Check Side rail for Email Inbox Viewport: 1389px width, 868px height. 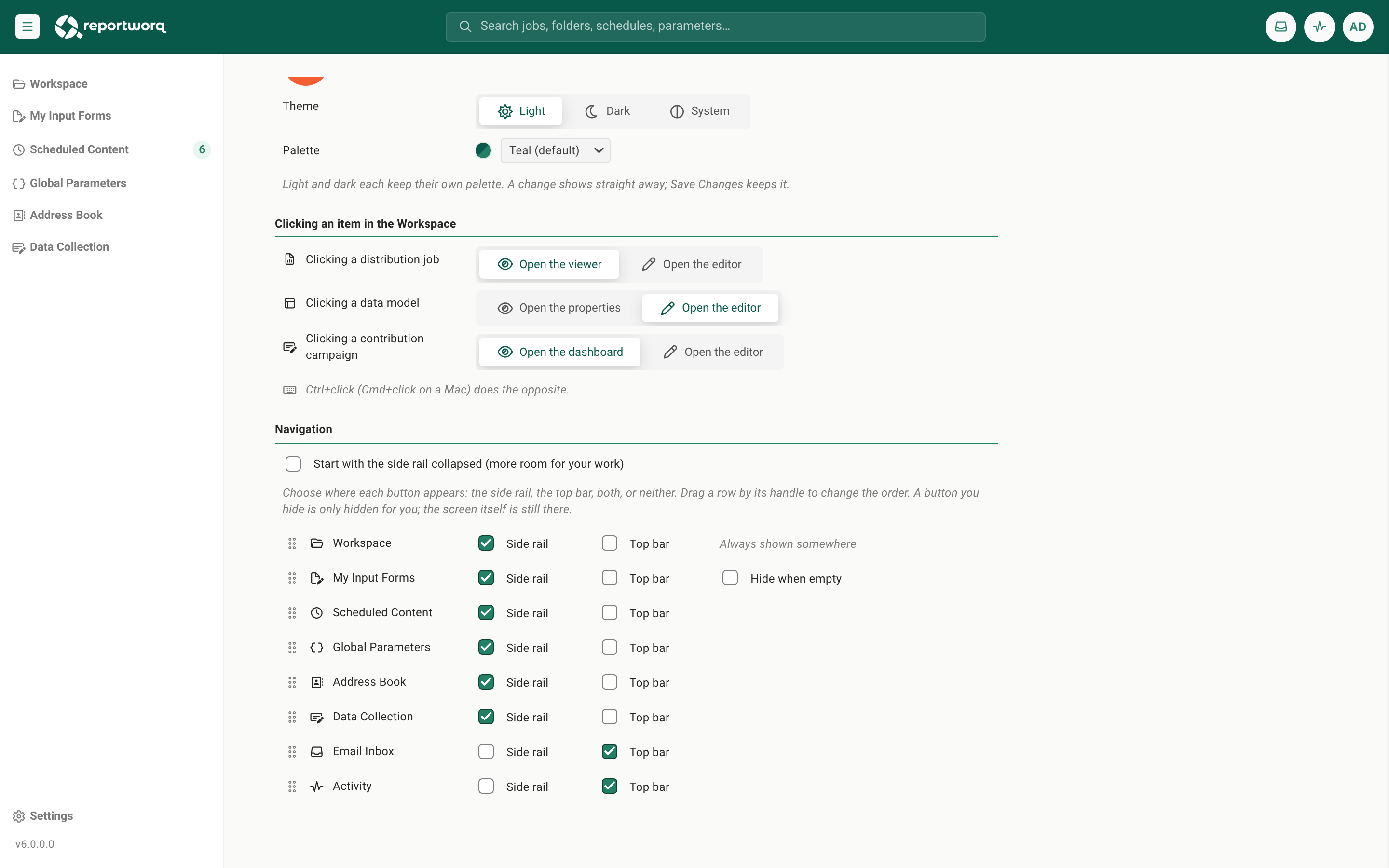point(486,751)
